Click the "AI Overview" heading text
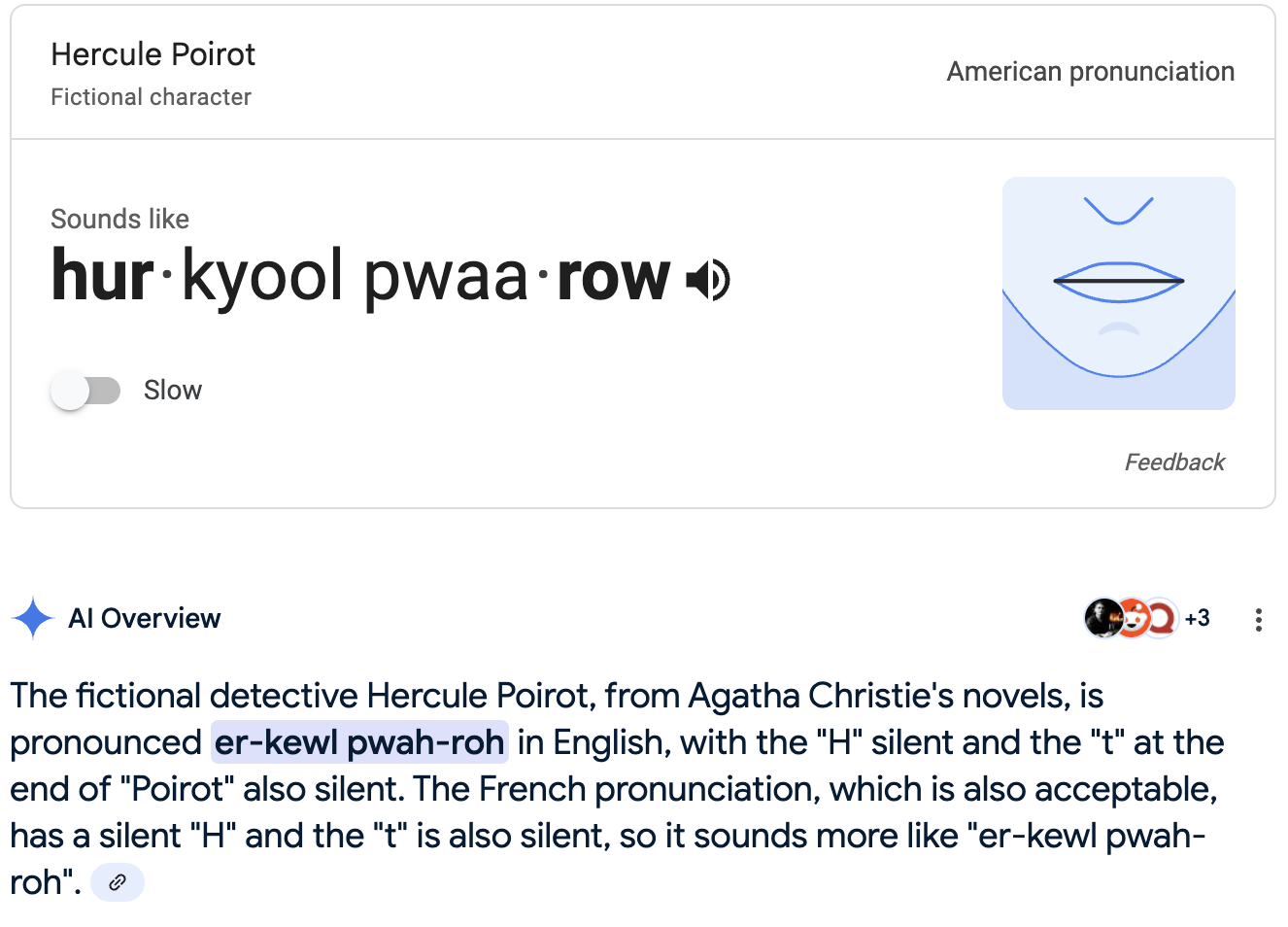This screenshot has height=927, width=1288. point(145,619)
